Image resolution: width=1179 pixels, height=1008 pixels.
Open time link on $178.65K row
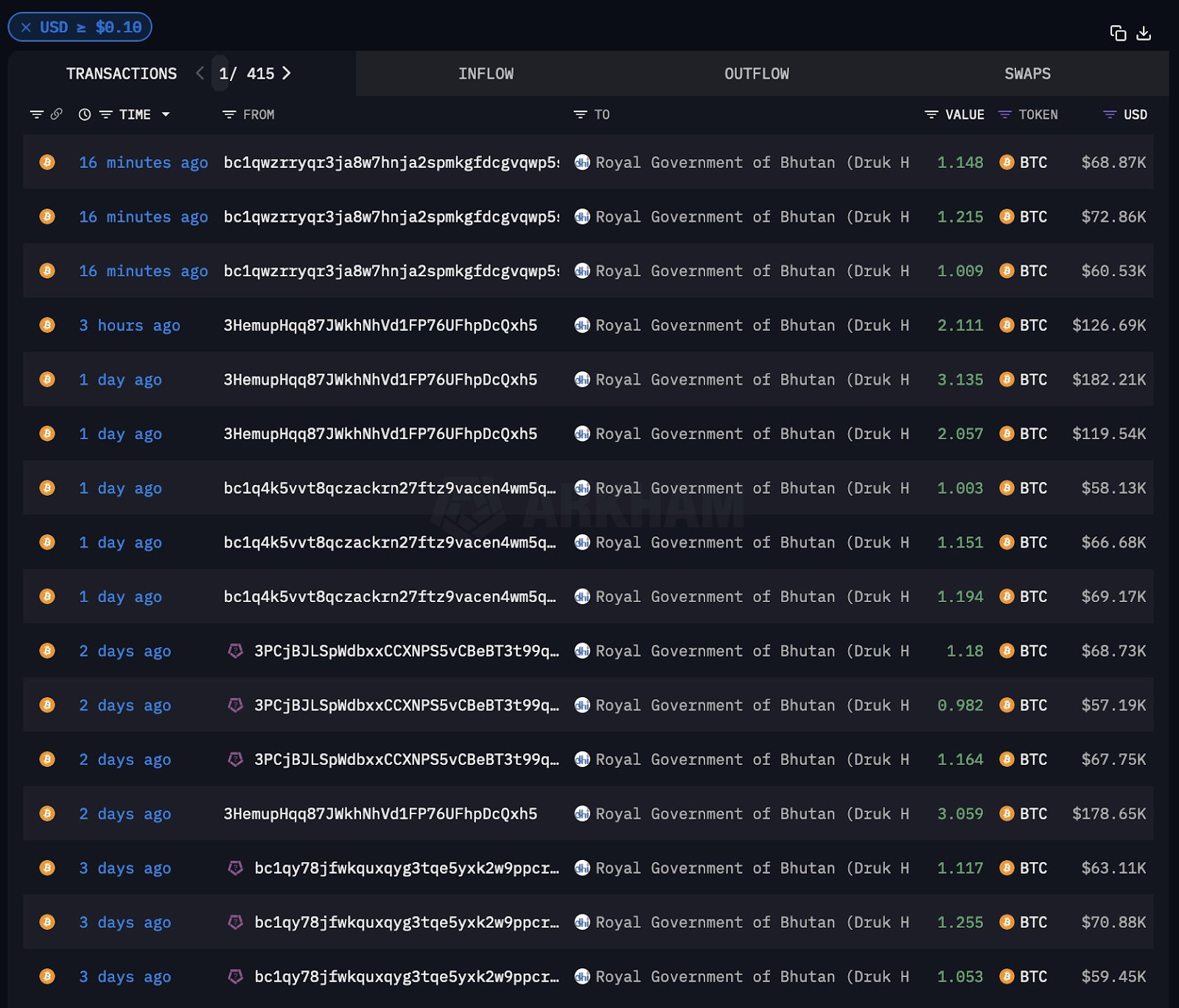pyautogui.click(x=125, y=814)
